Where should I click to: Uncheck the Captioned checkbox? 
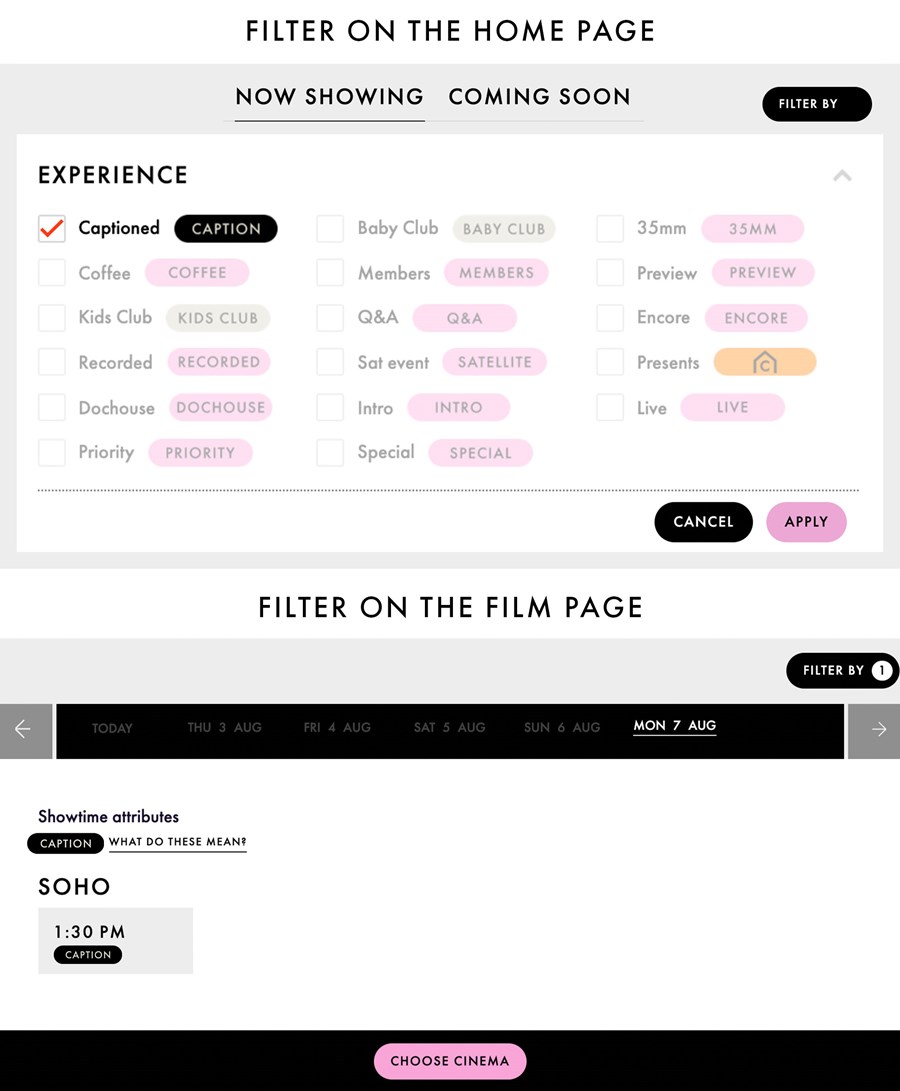(52, 229)
